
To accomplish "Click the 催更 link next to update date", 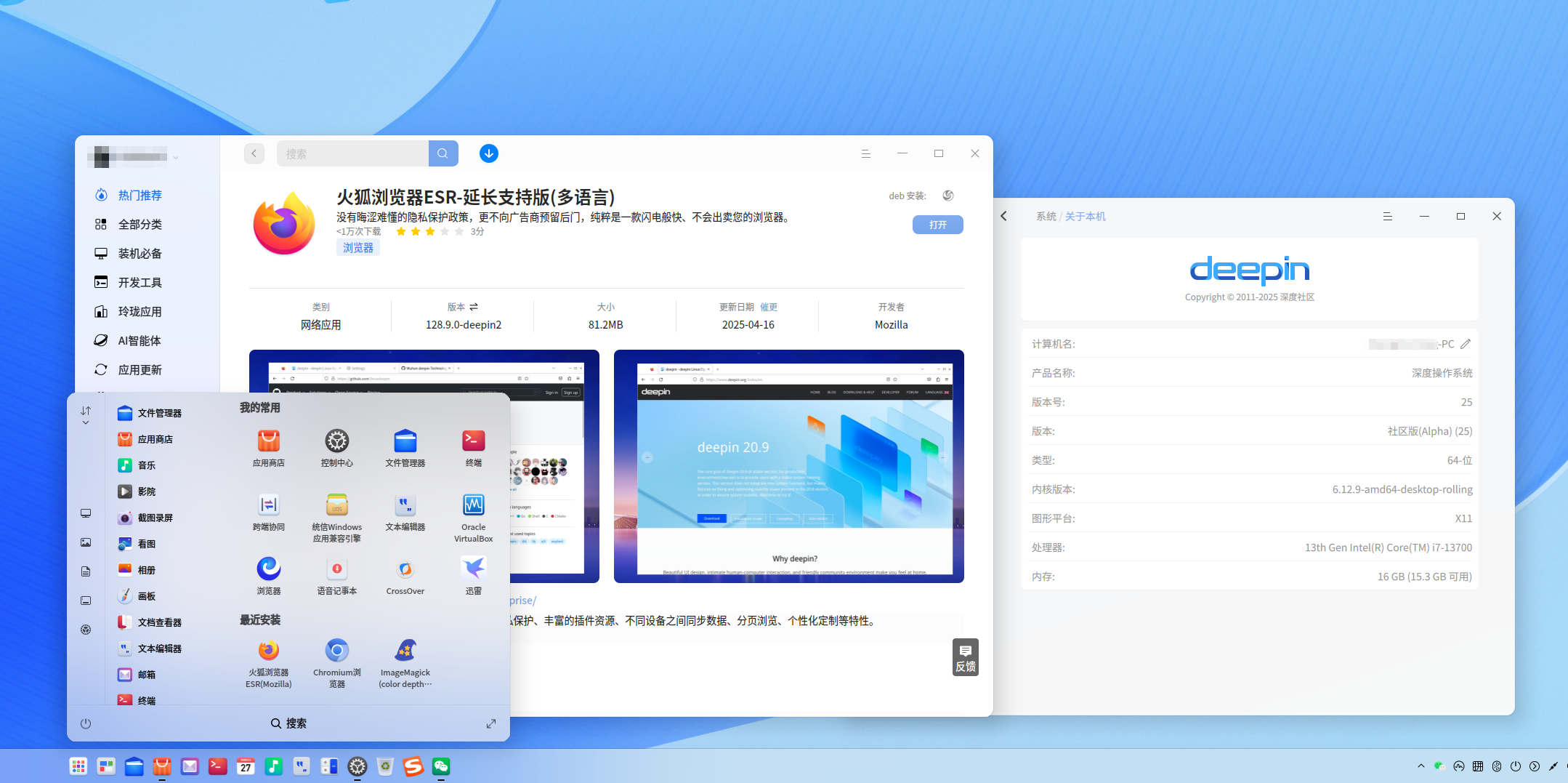I will pyautogui.click(x=769, y=307).
